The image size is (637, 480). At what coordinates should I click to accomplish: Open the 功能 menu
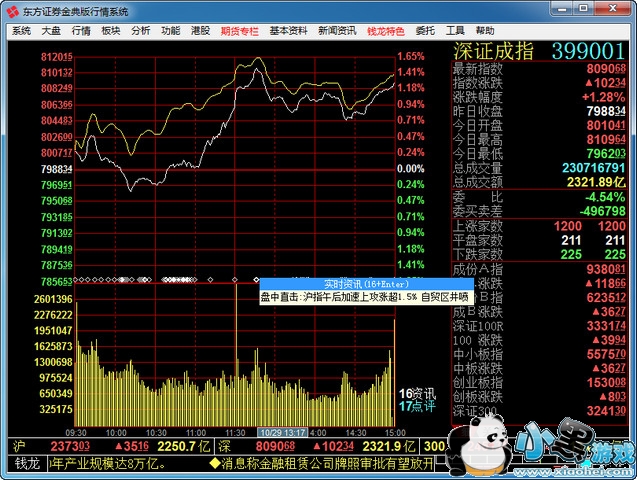(x=171, y=31)
